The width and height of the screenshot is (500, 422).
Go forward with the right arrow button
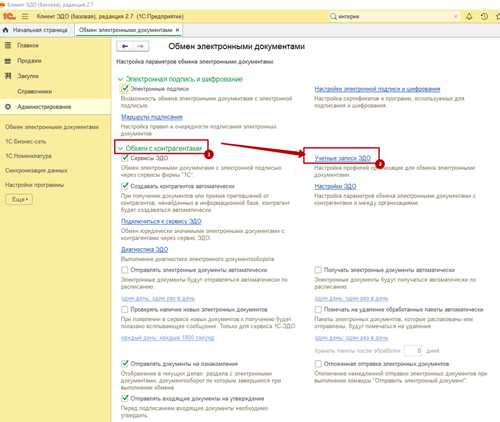pos(141,46)
